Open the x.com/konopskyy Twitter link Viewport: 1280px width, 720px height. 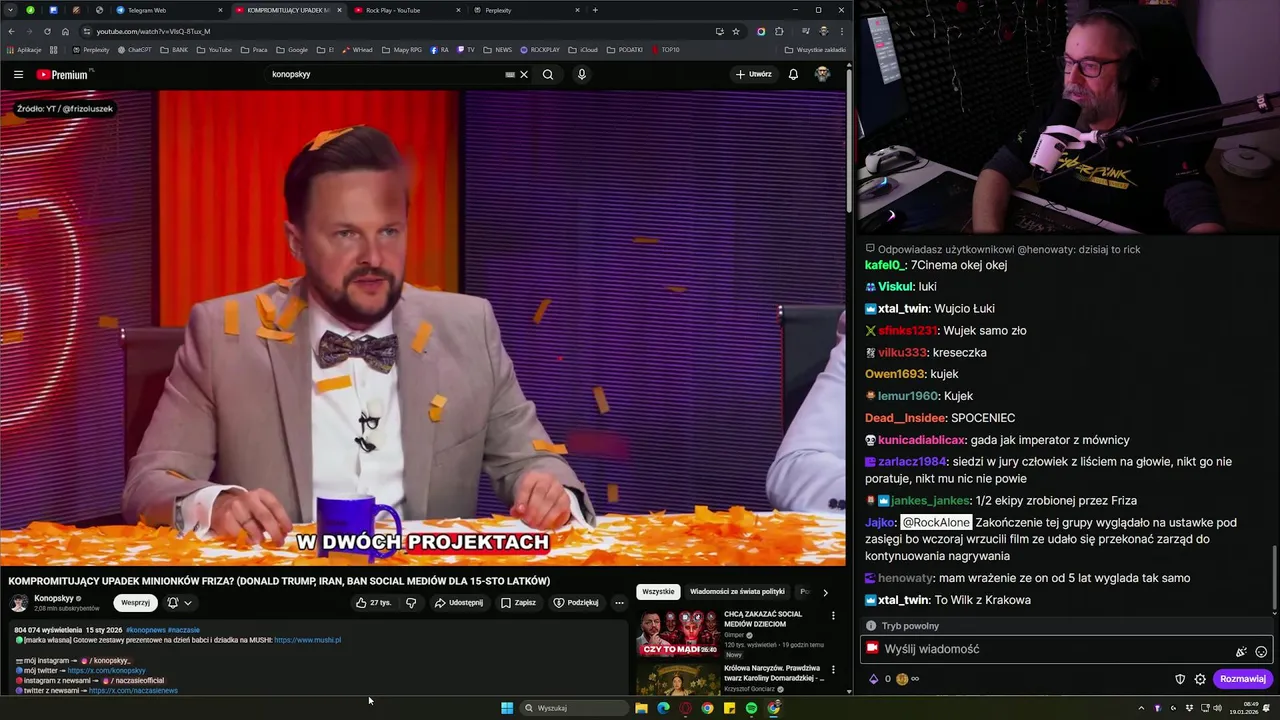(x=106, y=670)
